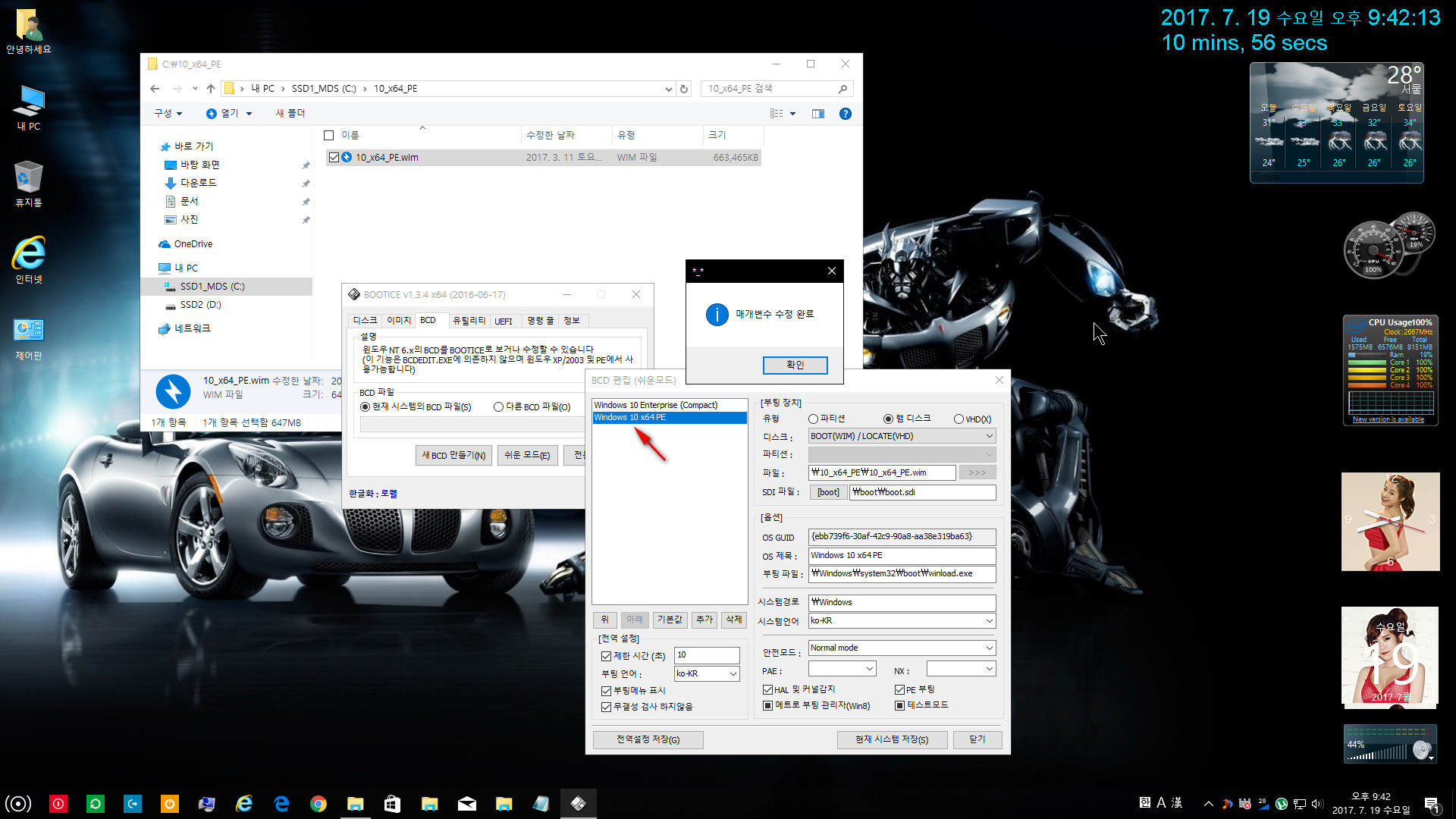The height and width of the screenshot is (819, 1456).
Task: Open the 인터넷 Internet Explorer desktop icon
Action: (x=29, y=260)
